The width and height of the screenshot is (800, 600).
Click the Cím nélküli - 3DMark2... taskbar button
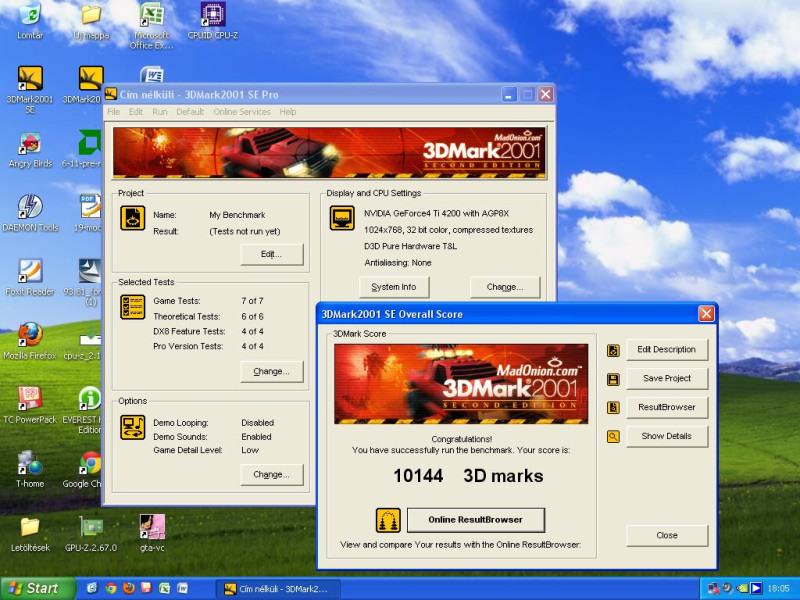click(x=277, y=589)
